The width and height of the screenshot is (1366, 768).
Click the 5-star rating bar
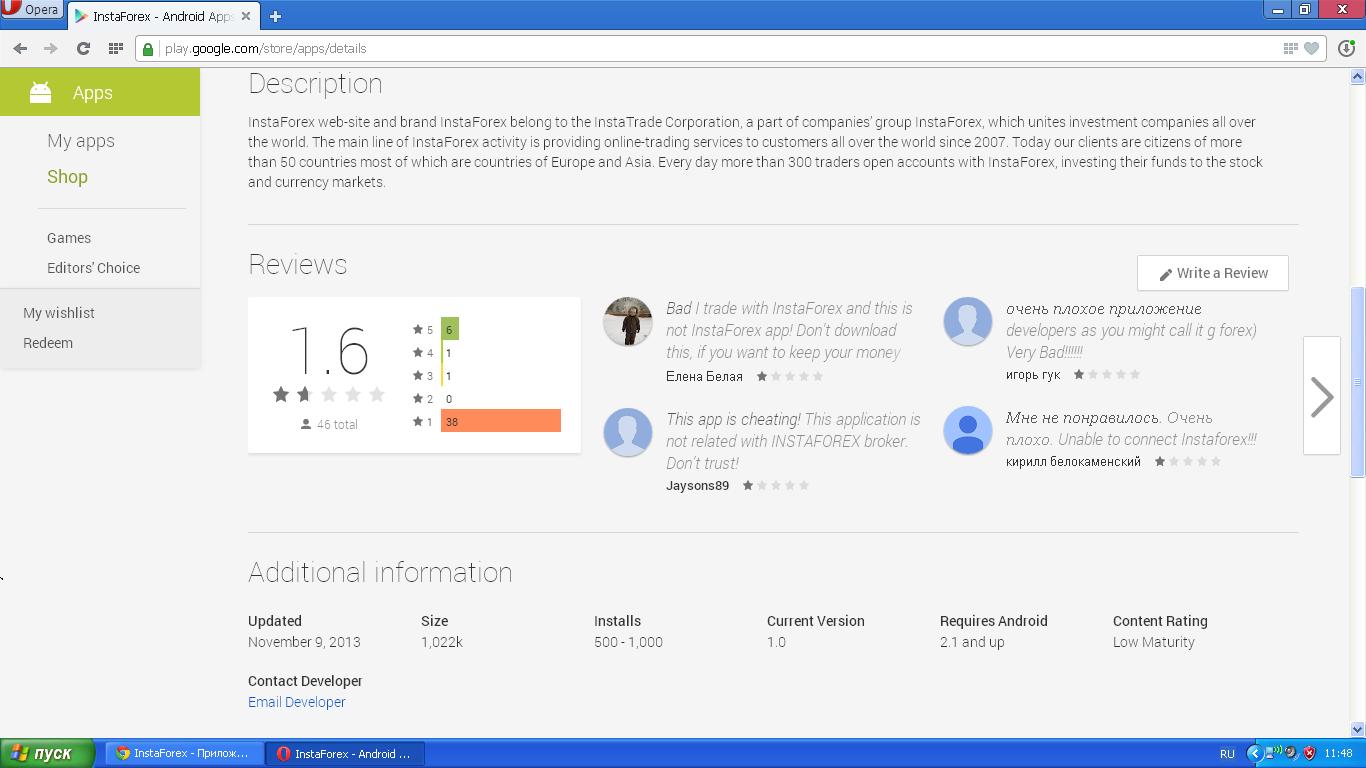coord(450,329)
